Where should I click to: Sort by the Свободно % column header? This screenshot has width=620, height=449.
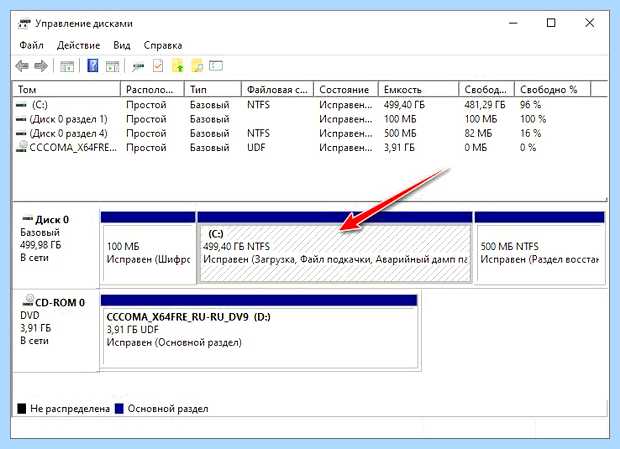[553, 90]
